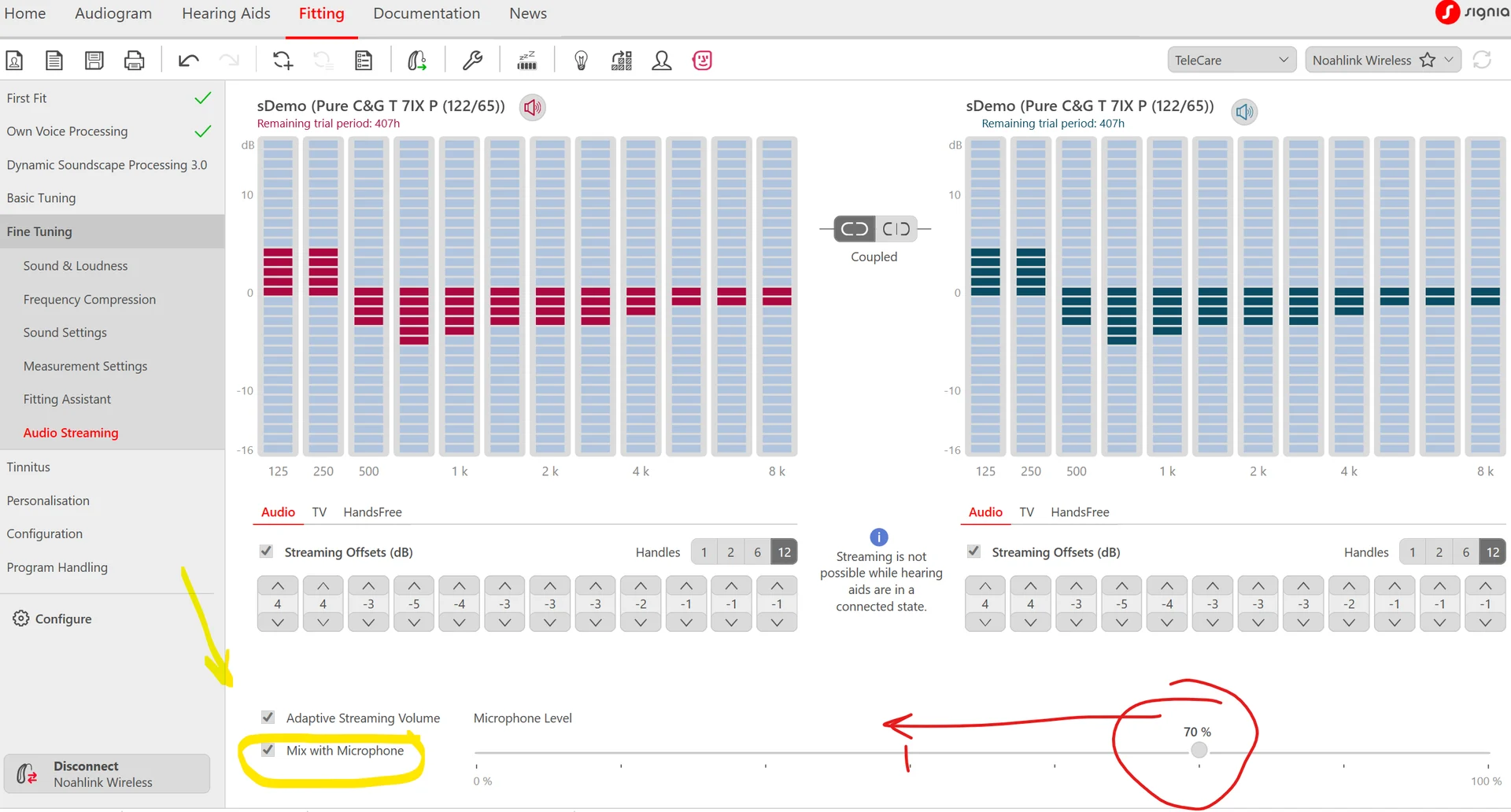Click the document report toolbar icon
The width and height of the screenshot is (1511, 812).
(54, 61)
